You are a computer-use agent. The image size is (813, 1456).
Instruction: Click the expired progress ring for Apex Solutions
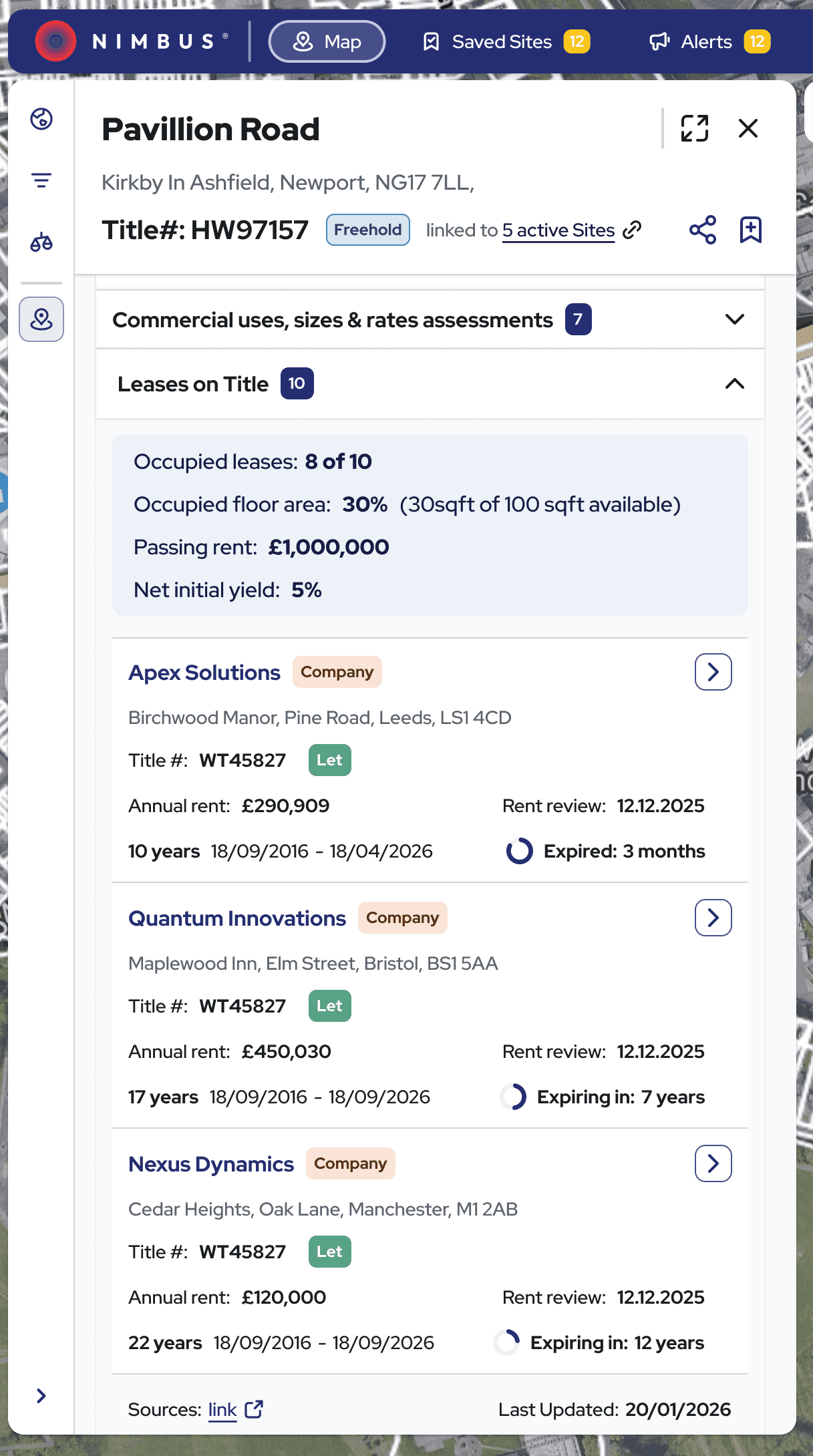pos(520,851)
